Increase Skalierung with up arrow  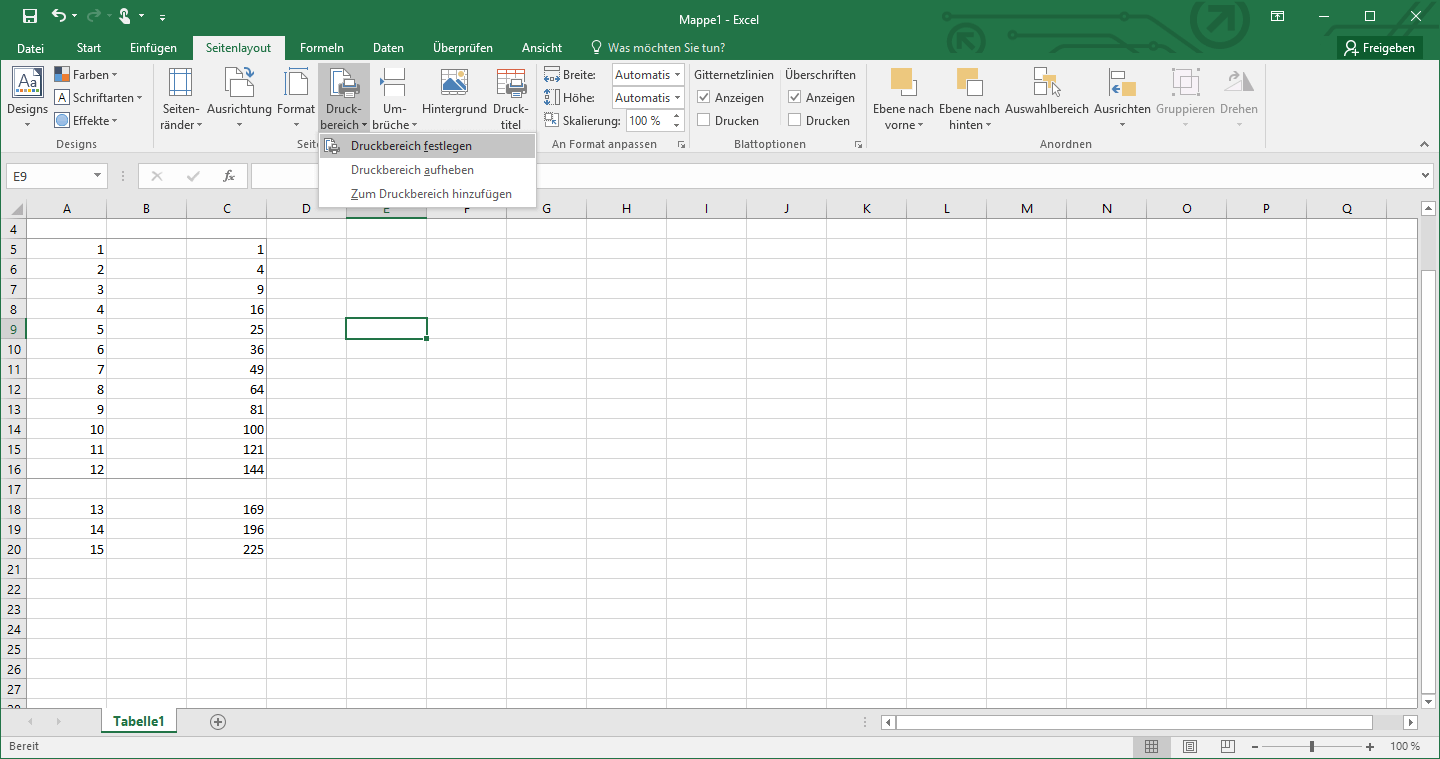(x=677, y=116)
